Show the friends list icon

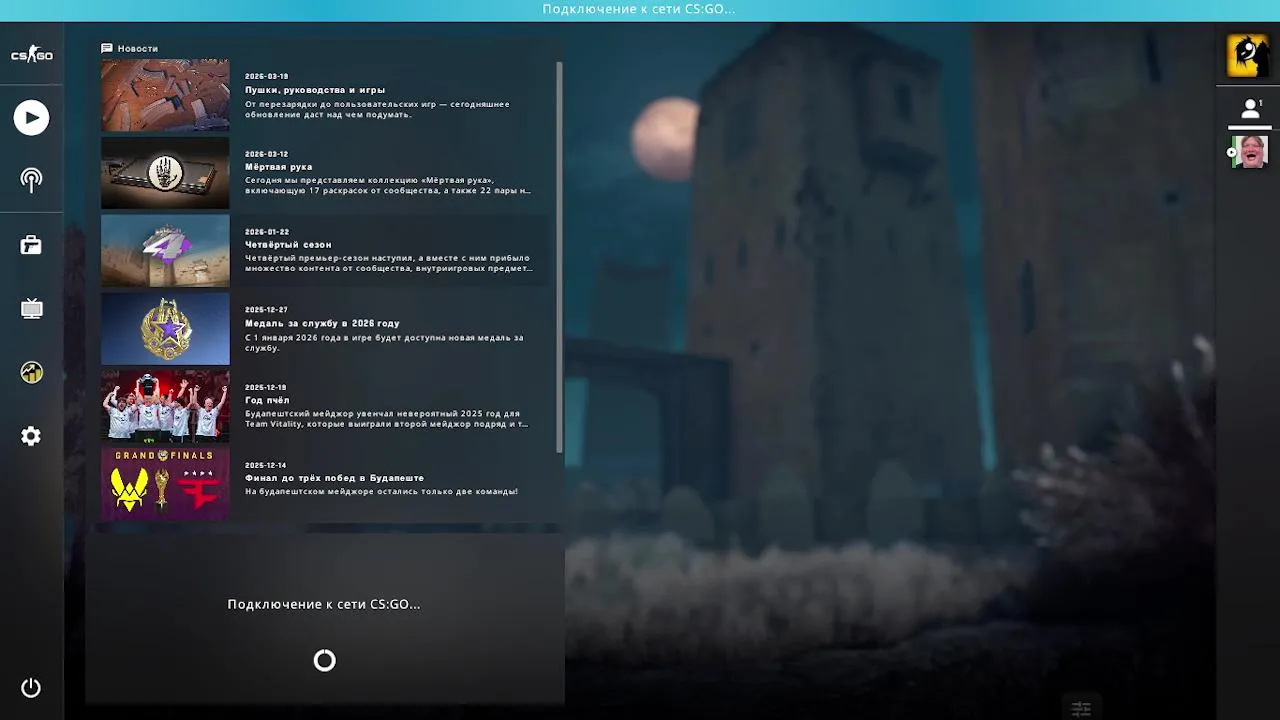pyautogui.click(x=1250, y=109)
